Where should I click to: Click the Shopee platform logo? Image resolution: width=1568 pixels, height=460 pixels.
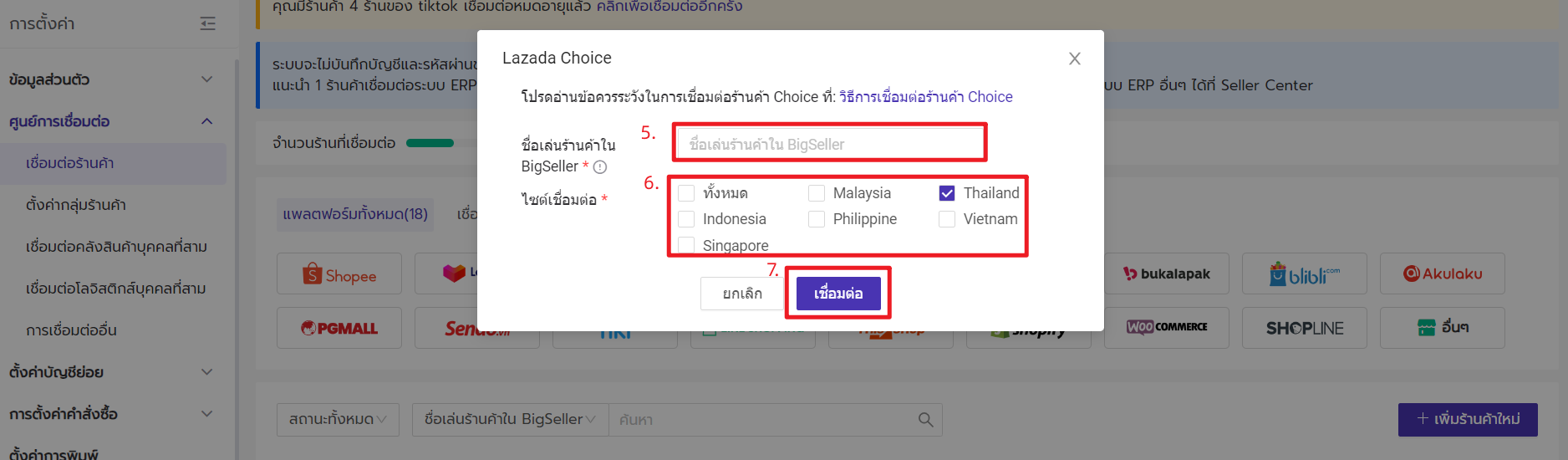pyautogui.click(x=339, y=273)
